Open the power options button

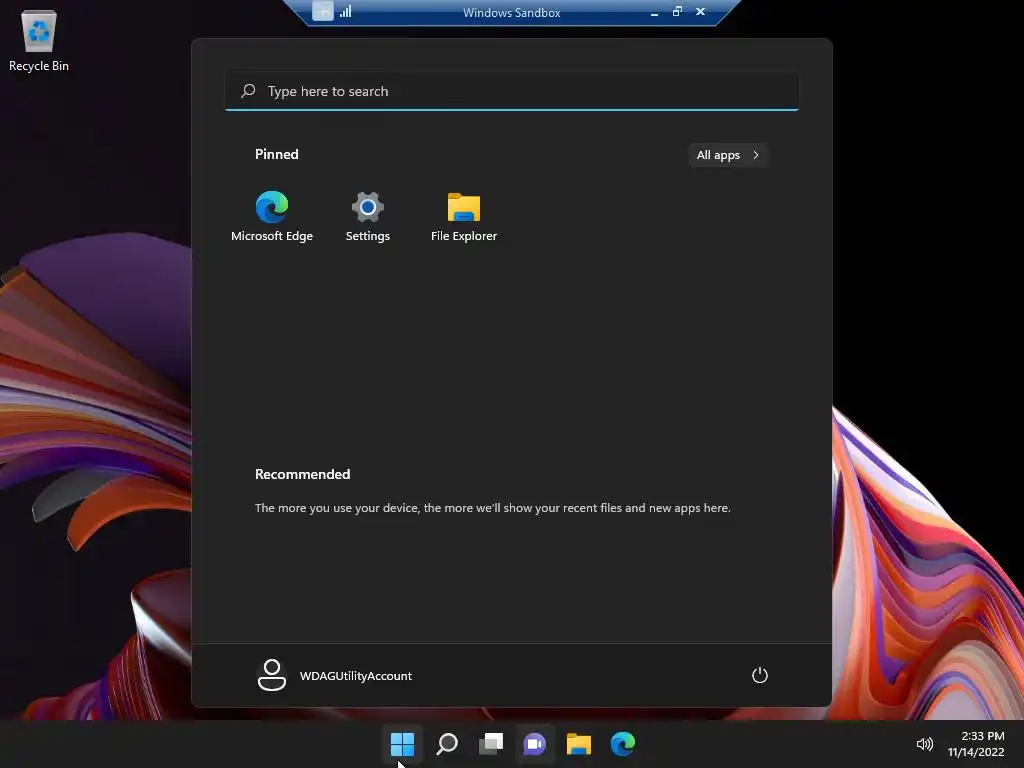point(760,675)
